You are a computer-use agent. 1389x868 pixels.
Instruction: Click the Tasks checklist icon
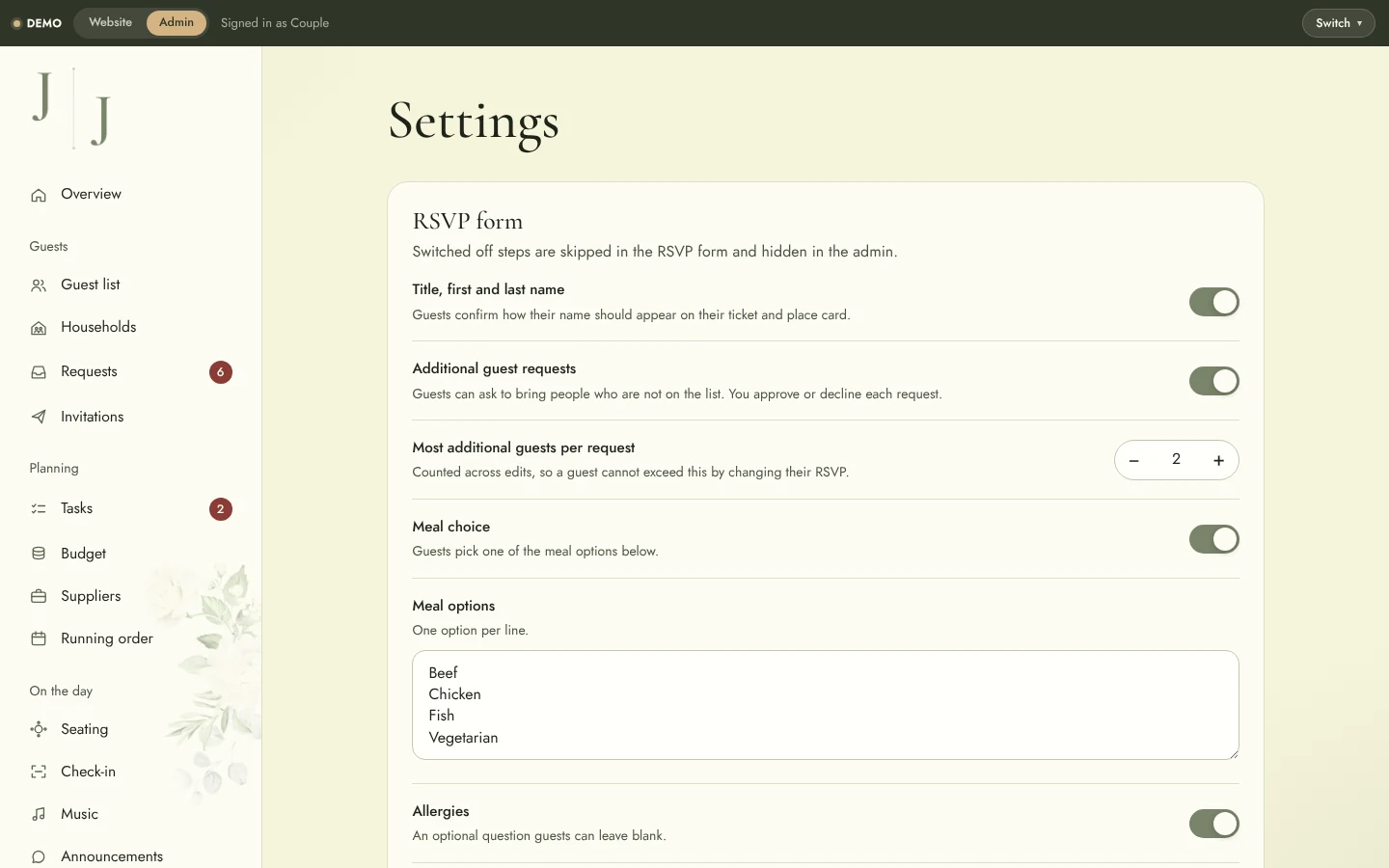coord(39,509)
